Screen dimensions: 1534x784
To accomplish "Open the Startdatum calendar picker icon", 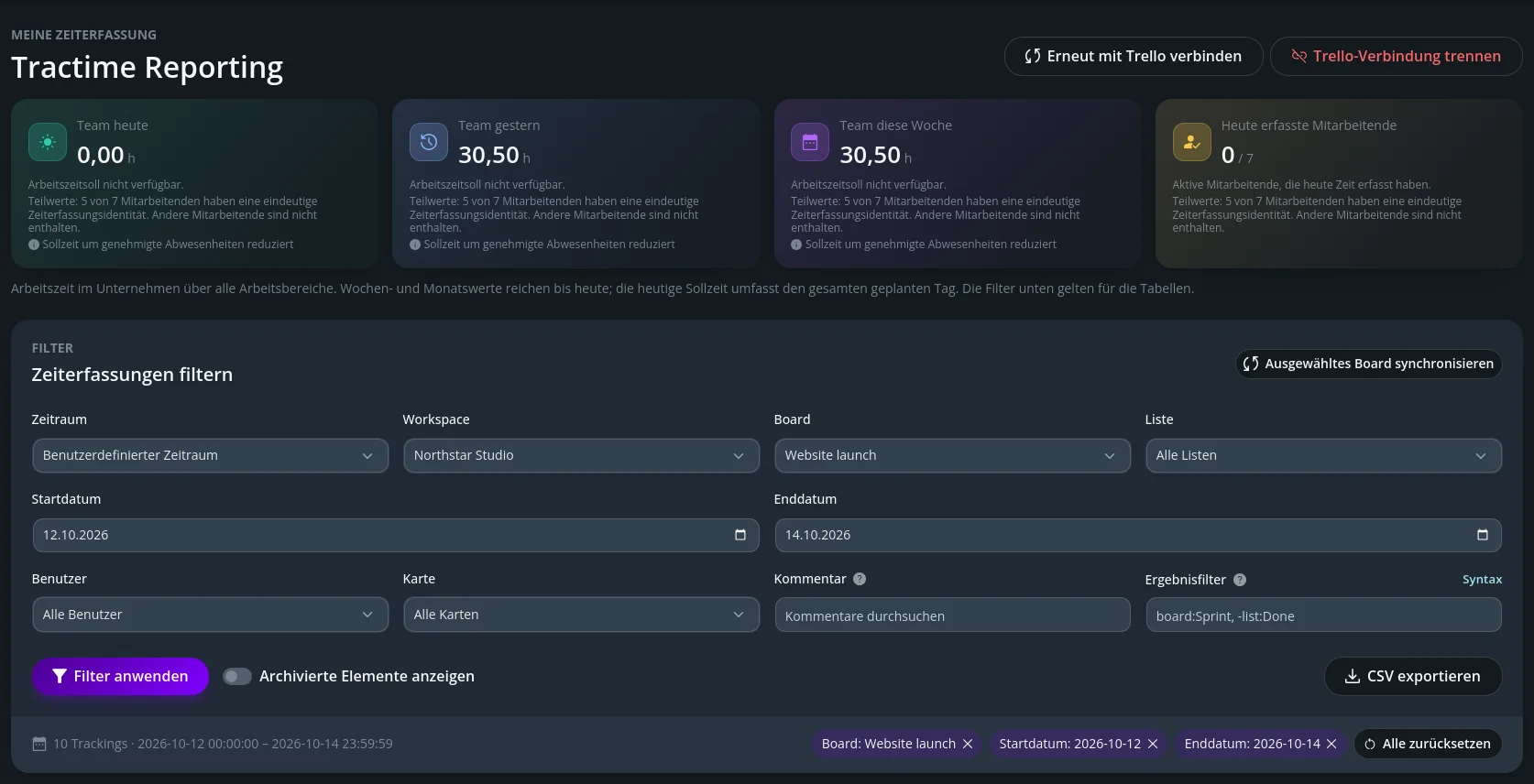I will 740,535.
